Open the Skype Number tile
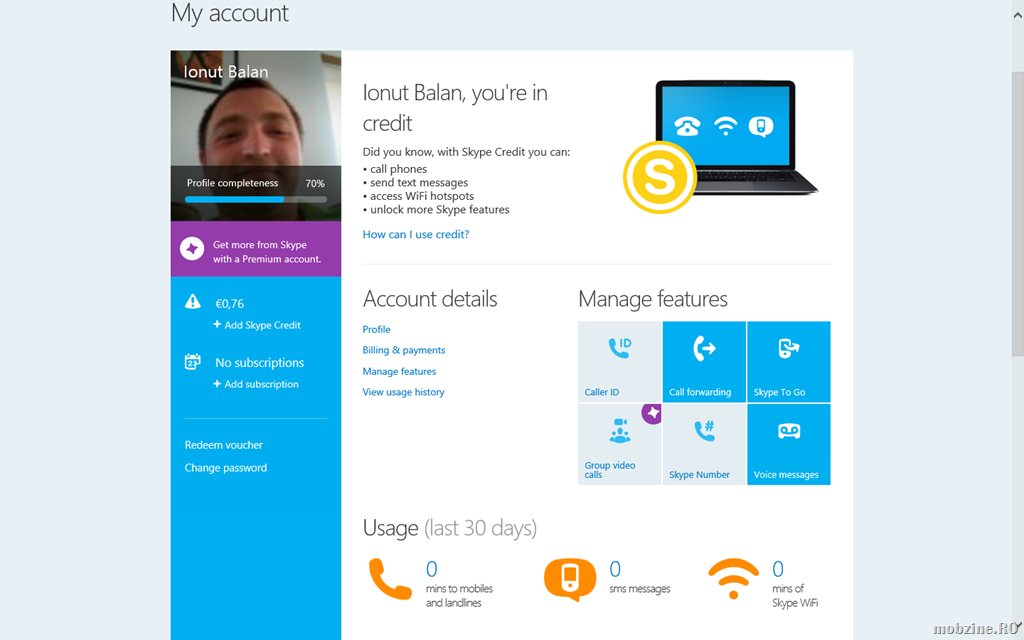 (704, 444)
